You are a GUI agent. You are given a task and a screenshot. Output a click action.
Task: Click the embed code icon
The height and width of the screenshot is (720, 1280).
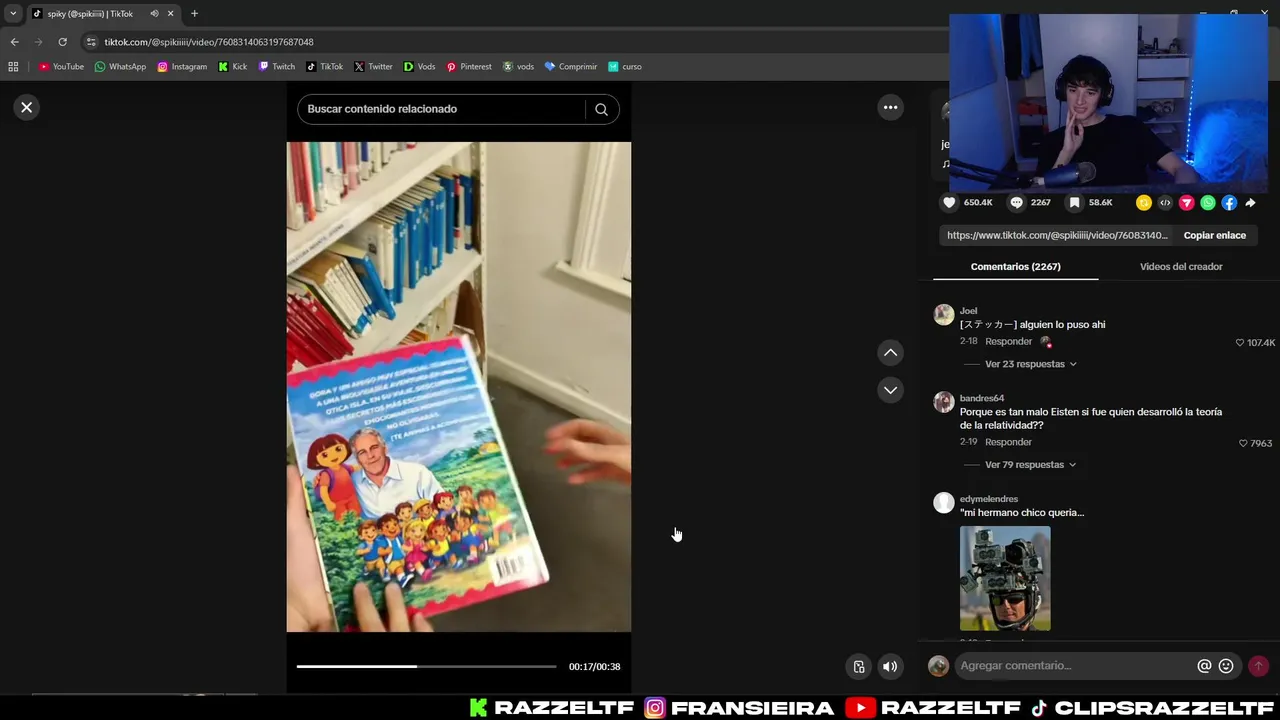tap(1165, 203)
